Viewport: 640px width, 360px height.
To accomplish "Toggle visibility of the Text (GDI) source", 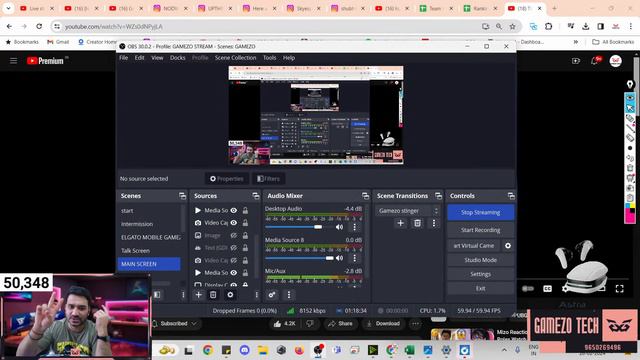I will [233, 248].
